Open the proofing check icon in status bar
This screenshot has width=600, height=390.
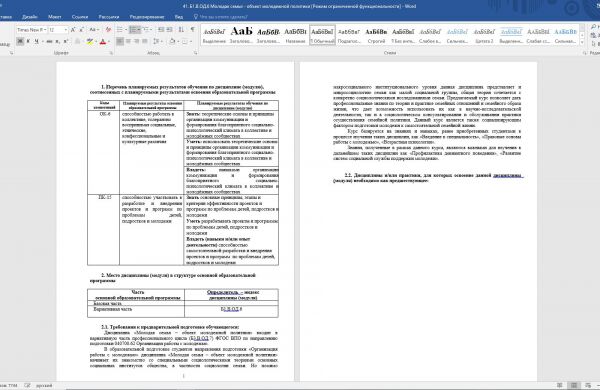27,385
